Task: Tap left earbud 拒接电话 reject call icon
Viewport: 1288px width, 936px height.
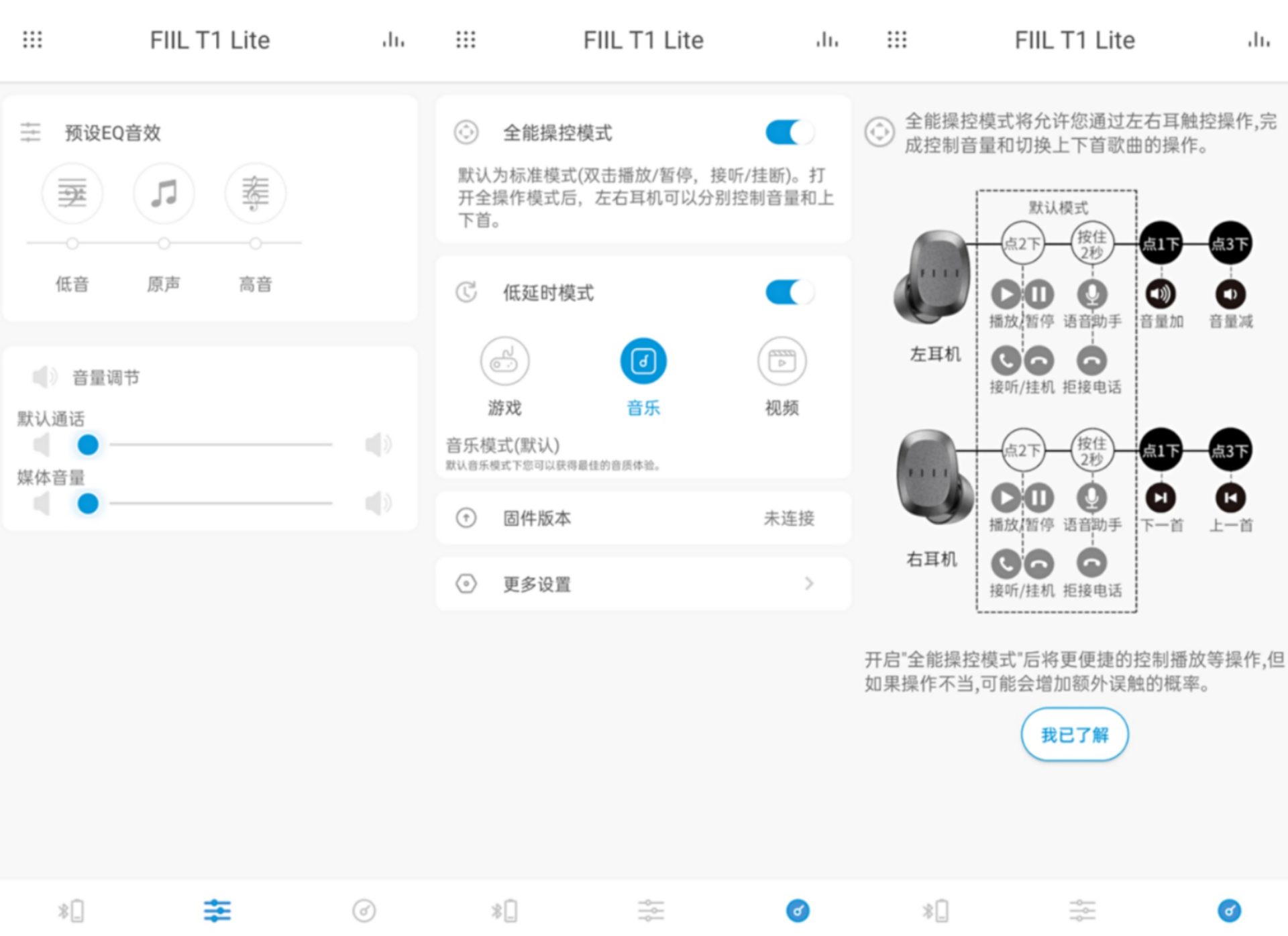Action: click(x=1092, y=361)
